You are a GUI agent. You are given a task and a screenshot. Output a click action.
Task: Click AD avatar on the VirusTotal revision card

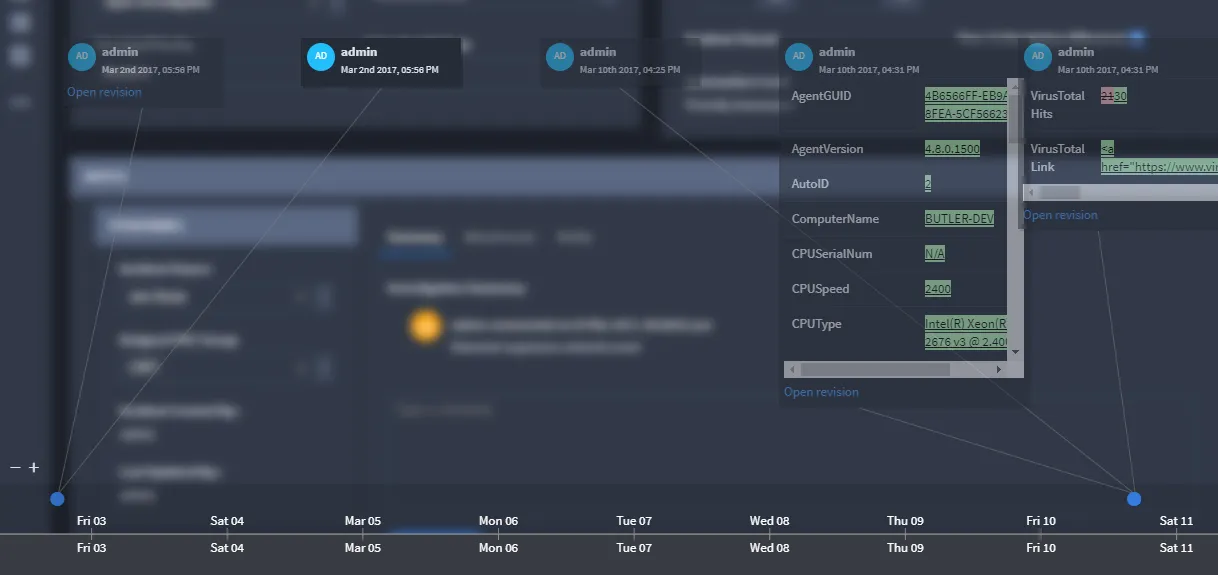(x=1038, y=57)
